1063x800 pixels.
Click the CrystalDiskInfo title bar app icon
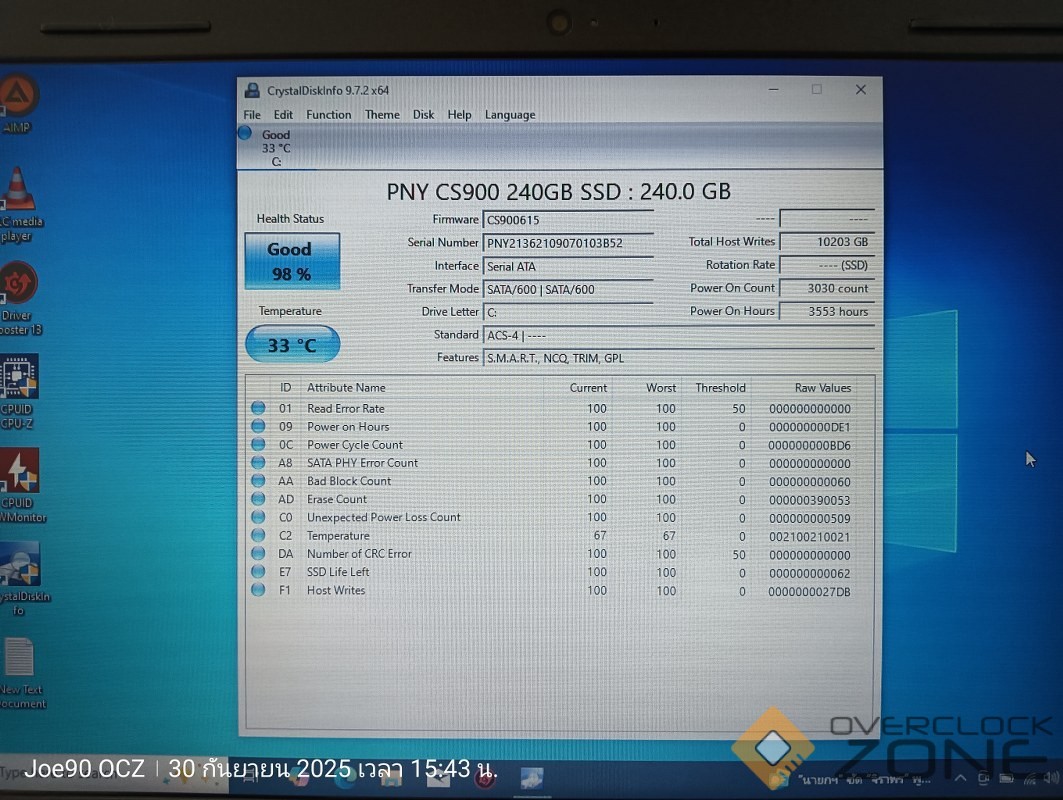click(x=253, y=90)
